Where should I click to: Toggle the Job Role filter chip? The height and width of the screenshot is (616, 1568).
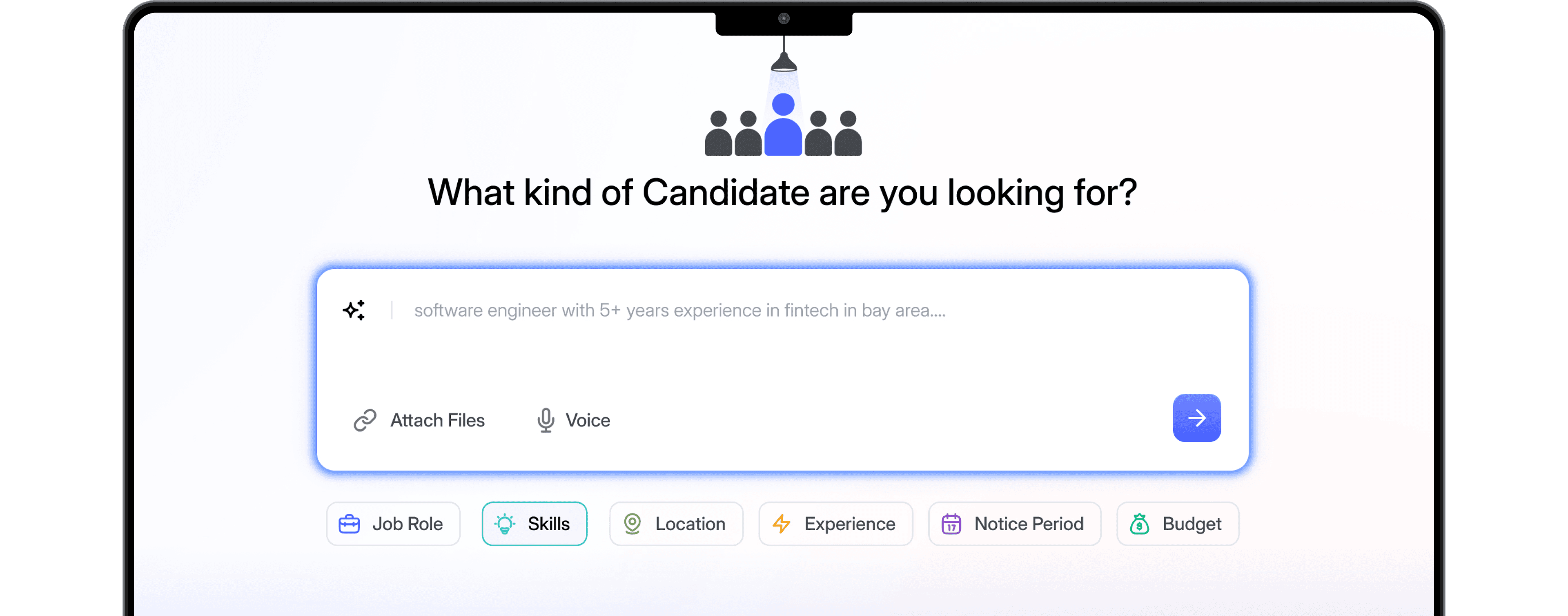(x=392, y=524)
